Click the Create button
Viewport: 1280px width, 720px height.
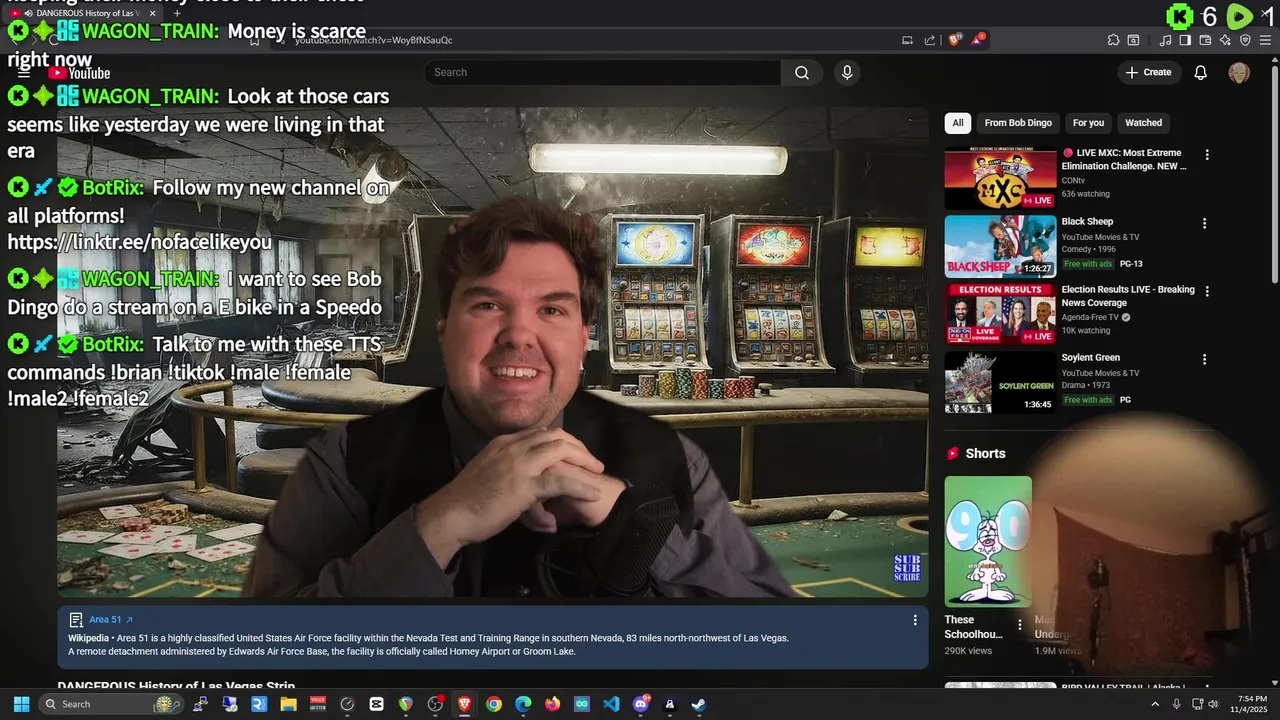pyautogui.click(x=1148, y=72)
